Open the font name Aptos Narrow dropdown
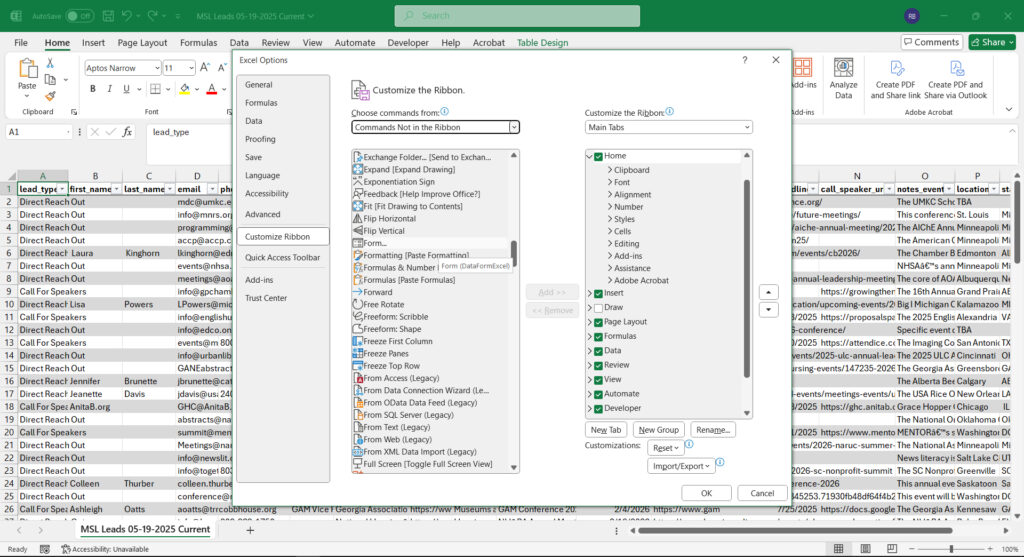This screenshot has height=557, width=1024. point(157,68)
